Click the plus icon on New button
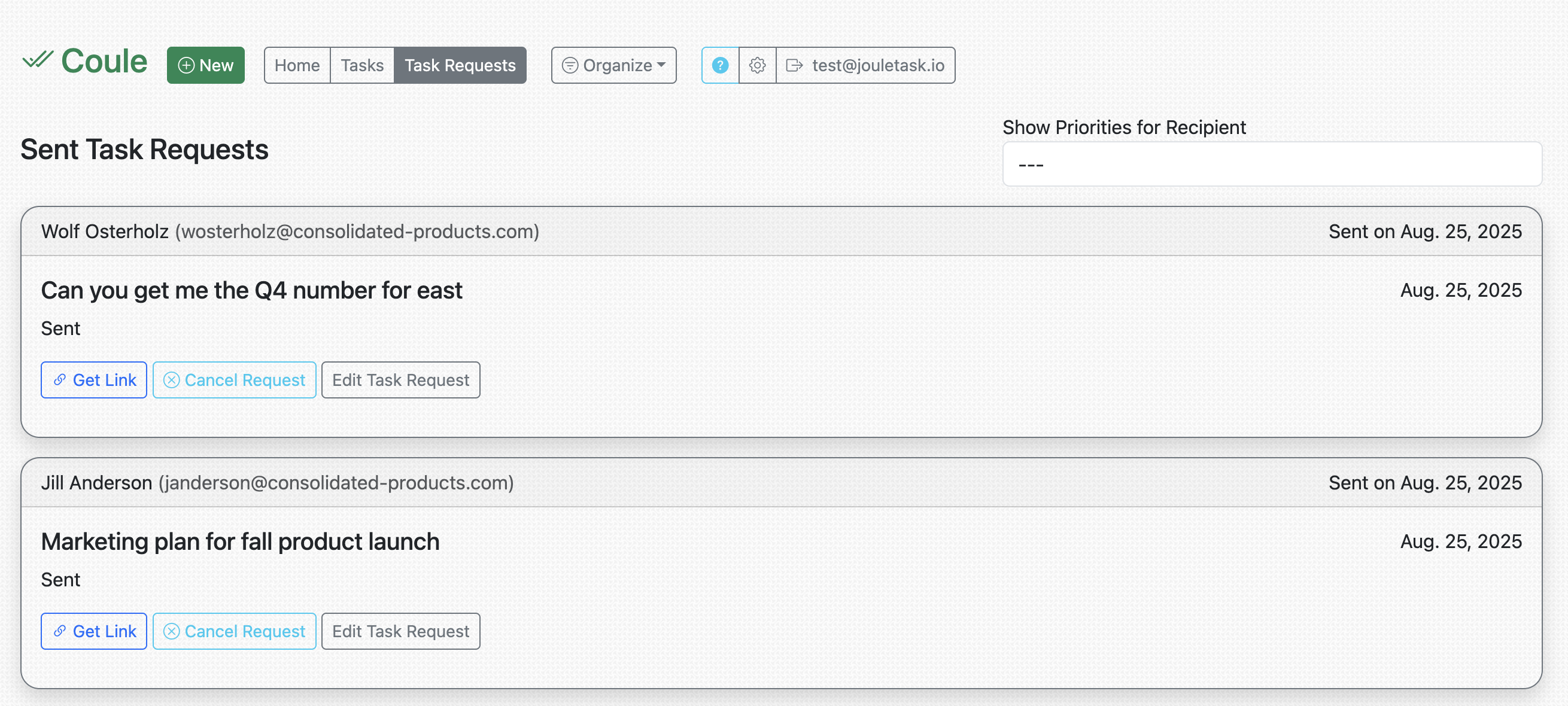The width and height of the screenshot is (1568, 706). pyautogui.click(x=186, y=65)
